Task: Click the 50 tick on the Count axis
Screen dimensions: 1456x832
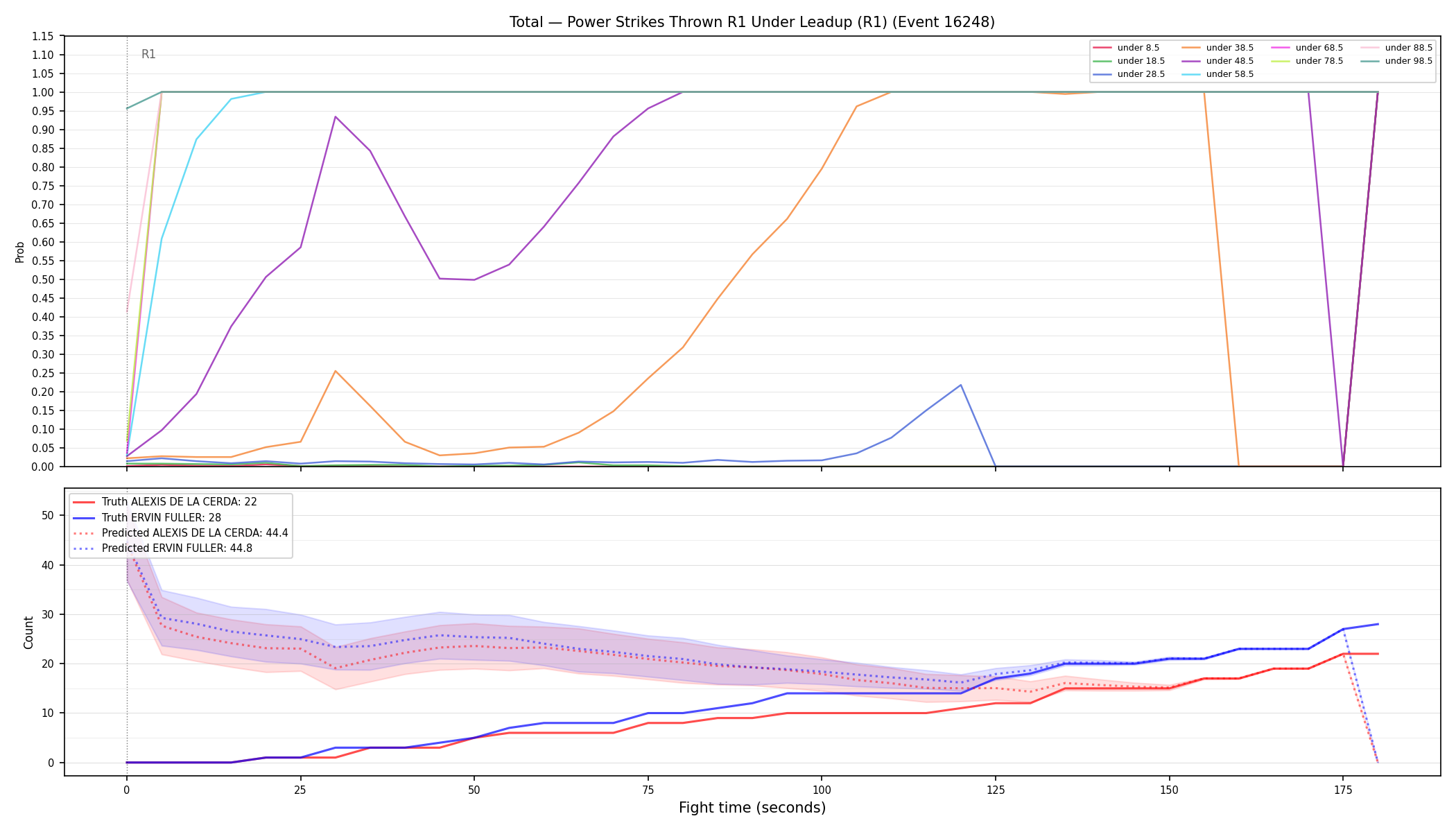Action: click(47, 515)
